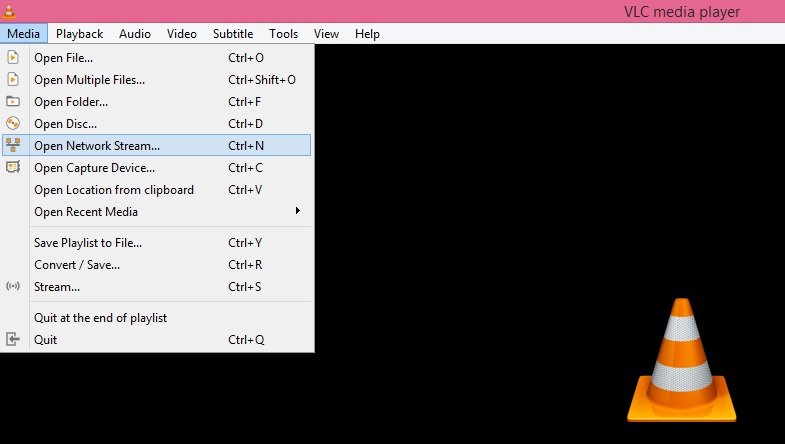Click the VLC media player window title
Screen dimensions: 785x444
point(682,12)
